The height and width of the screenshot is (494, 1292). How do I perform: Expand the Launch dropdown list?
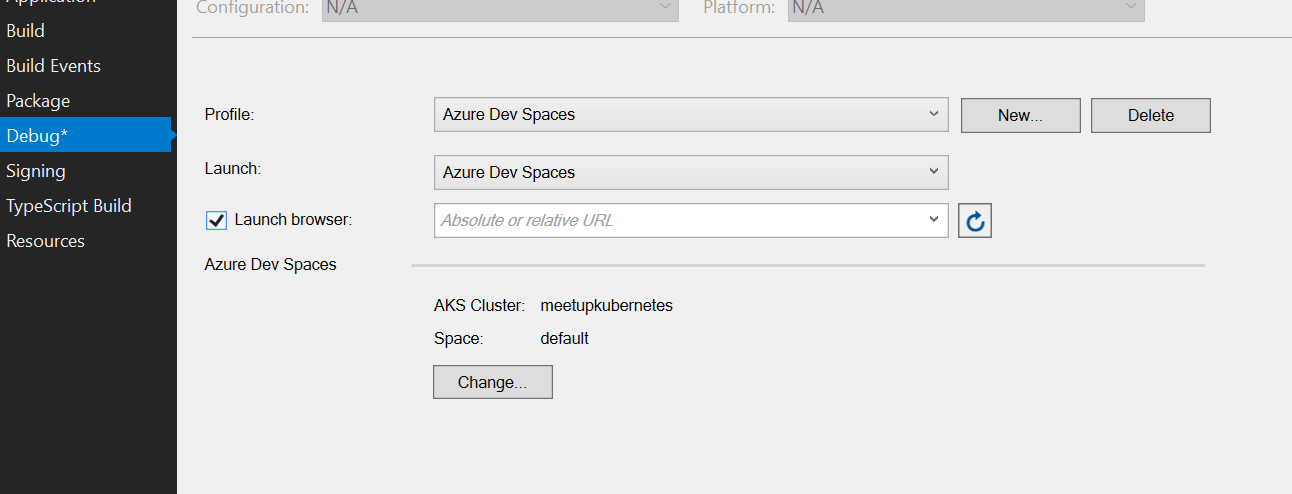[690, 172]
